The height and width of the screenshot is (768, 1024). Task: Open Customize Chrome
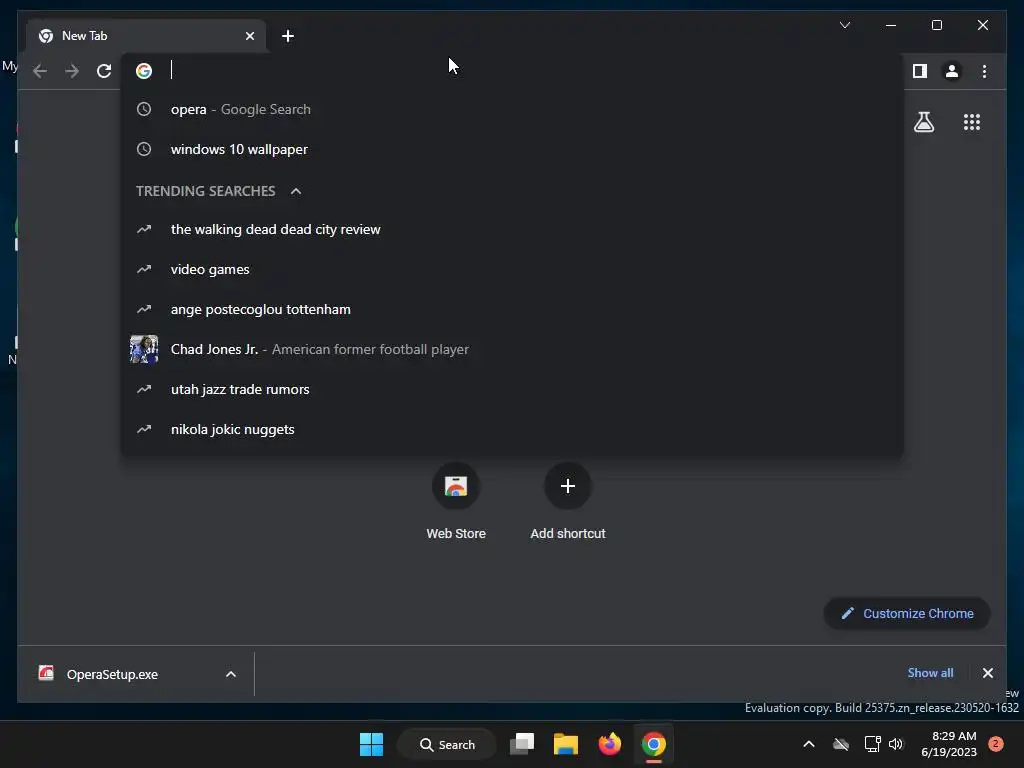(907, 614)
